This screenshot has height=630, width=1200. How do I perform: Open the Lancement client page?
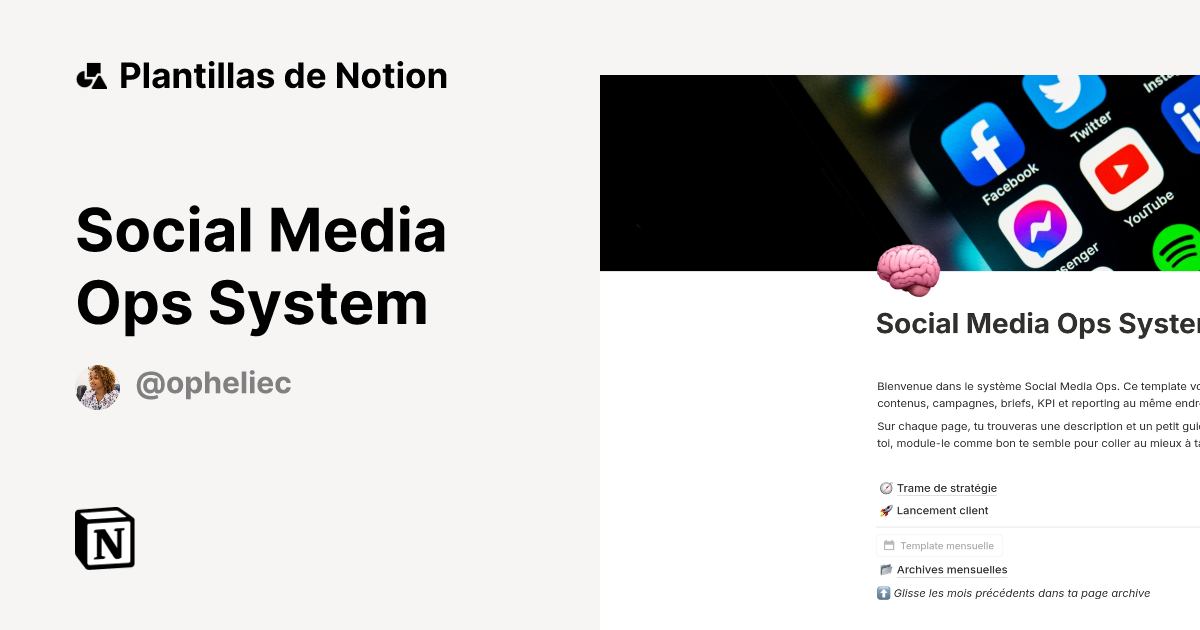coord(941,510)
